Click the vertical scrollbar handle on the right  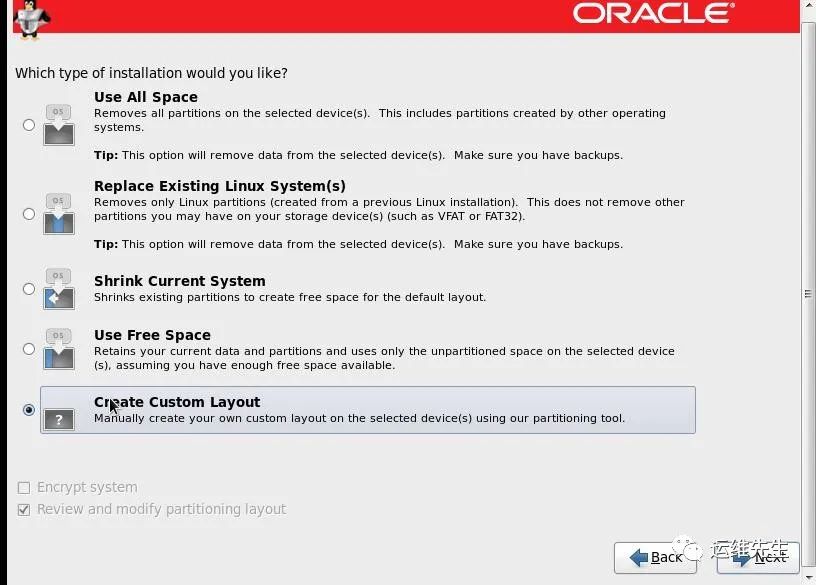tap(808, 294)
